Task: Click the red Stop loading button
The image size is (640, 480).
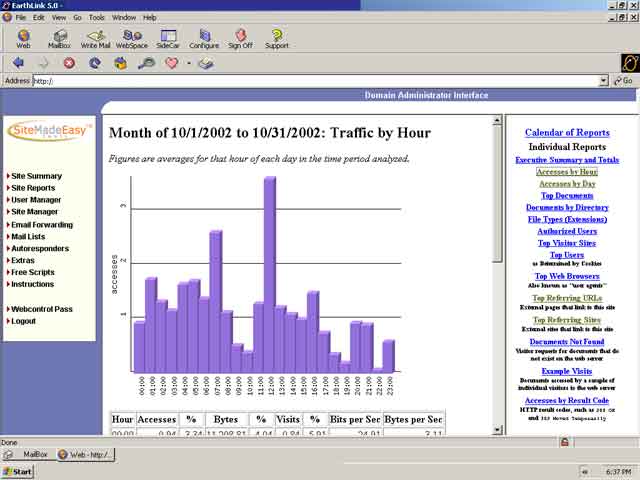Action: click(x=69, y=63)
